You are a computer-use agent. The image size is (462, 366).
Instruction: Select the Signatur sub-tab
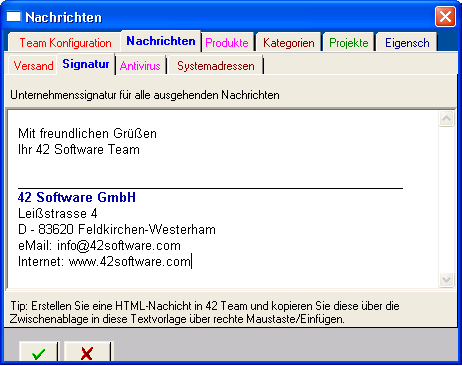tap(86, 64)
